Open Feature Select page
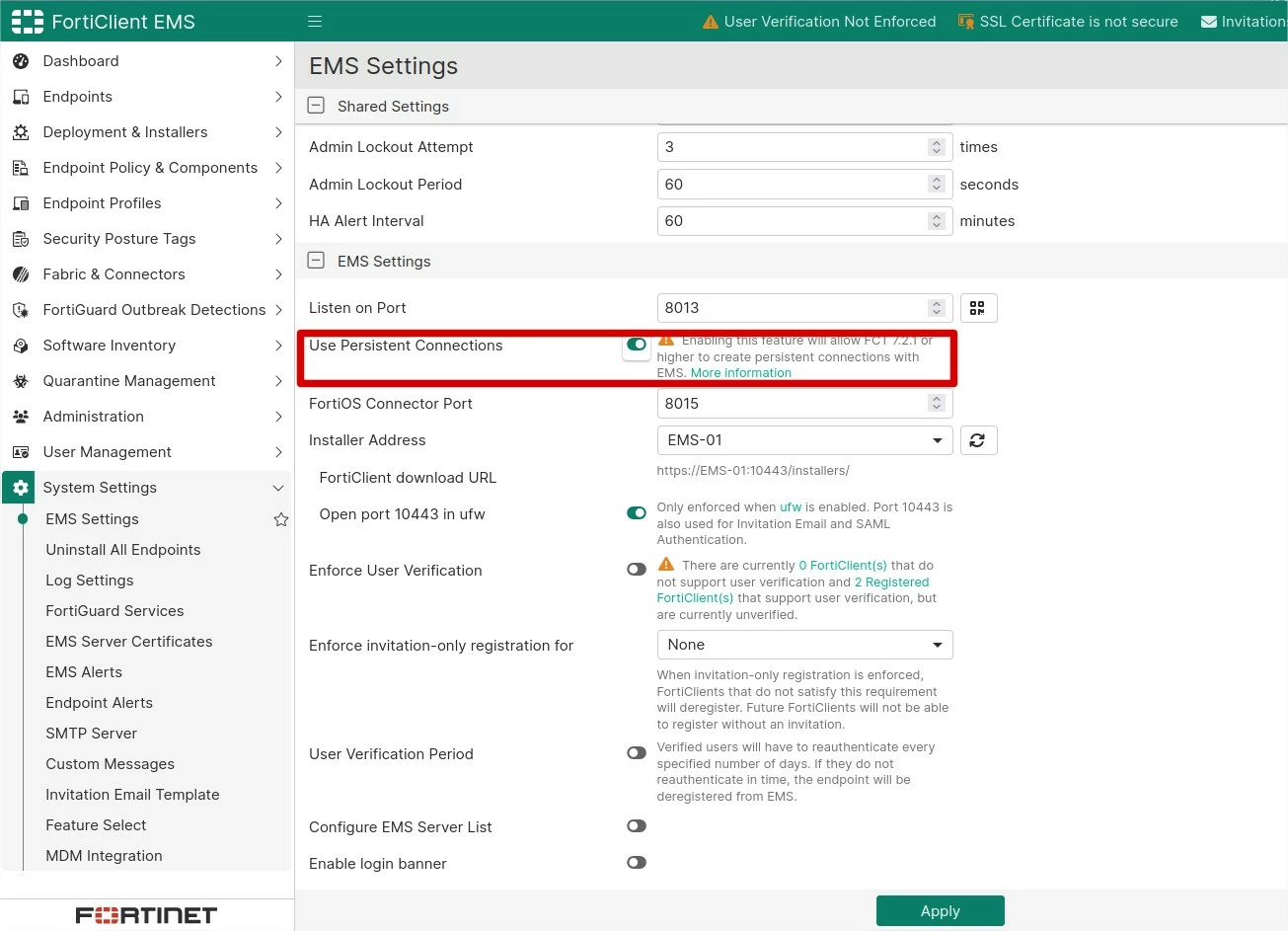Viewport: 1288px width, 931px height. point(96,825)
